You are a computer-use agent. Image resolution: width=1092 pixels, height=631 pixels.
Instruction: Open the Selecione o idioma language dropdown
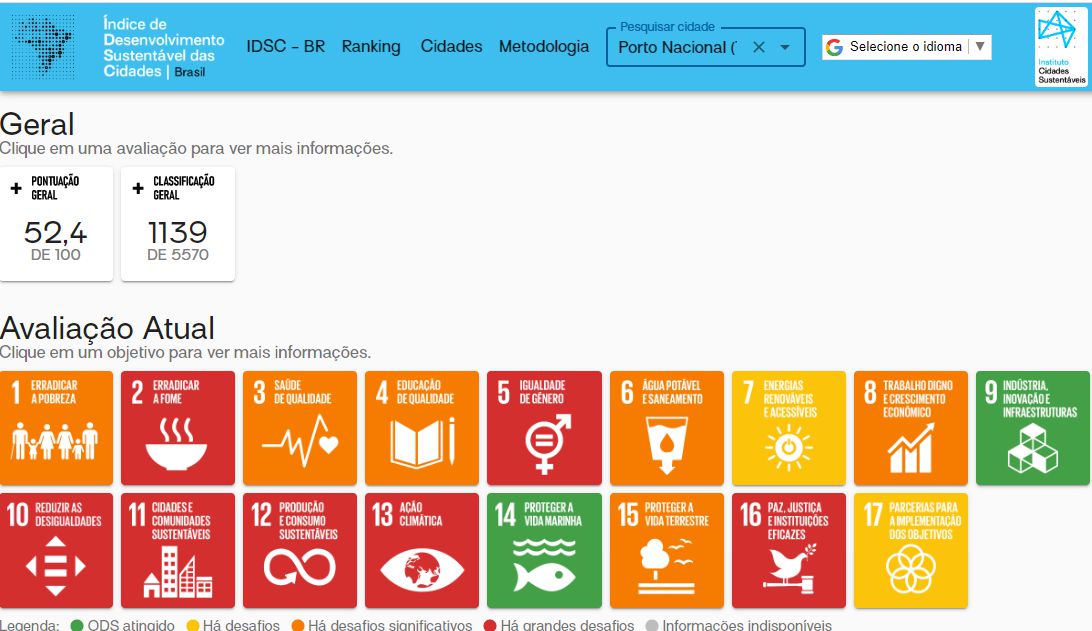click(x=906, y=47)
